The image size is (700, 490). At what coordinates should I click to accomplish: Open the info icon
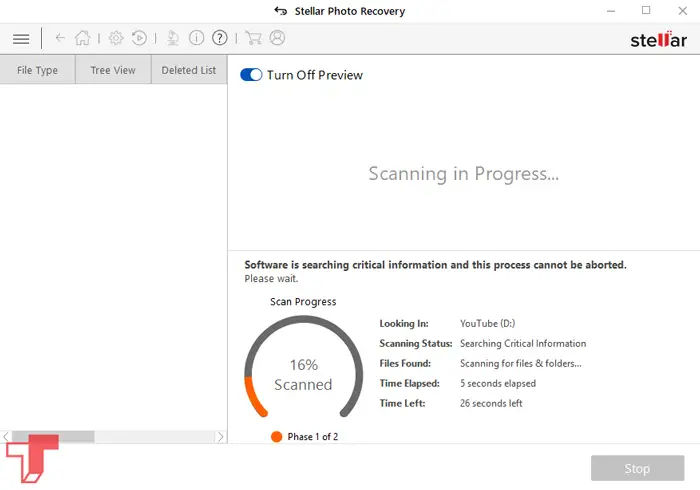tap(196, 38)
